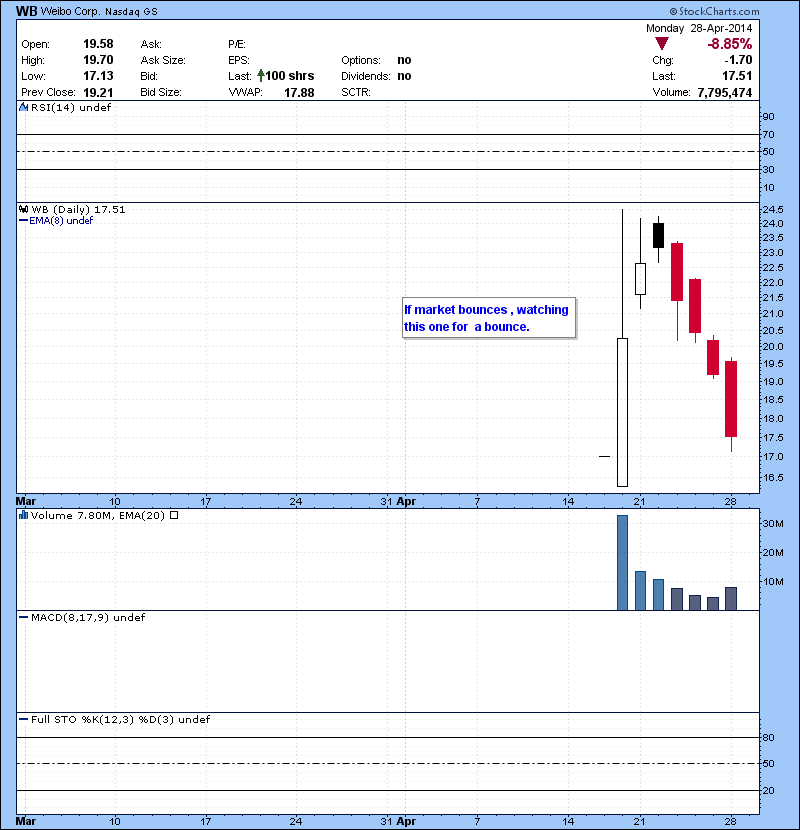Click the Options value no
The width and height of the screenshot is (800, 830).
pos(404,60)
